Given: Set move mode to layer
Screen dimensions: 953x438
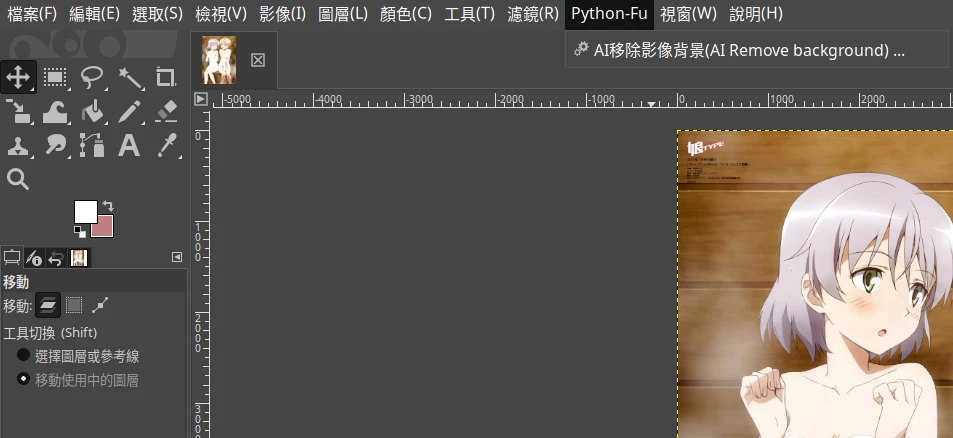Looking at the screenshot, I should tap(48, 306).
